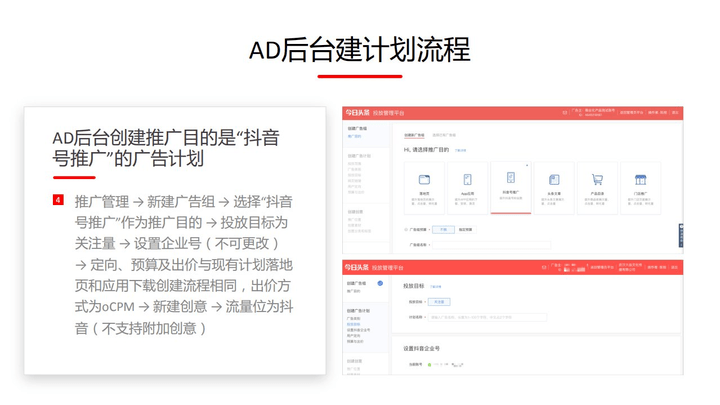Screen dimensions: 720x405
Task: Click the blue checkmark beside 创建广告组
Action: click(x=381, y=285)
